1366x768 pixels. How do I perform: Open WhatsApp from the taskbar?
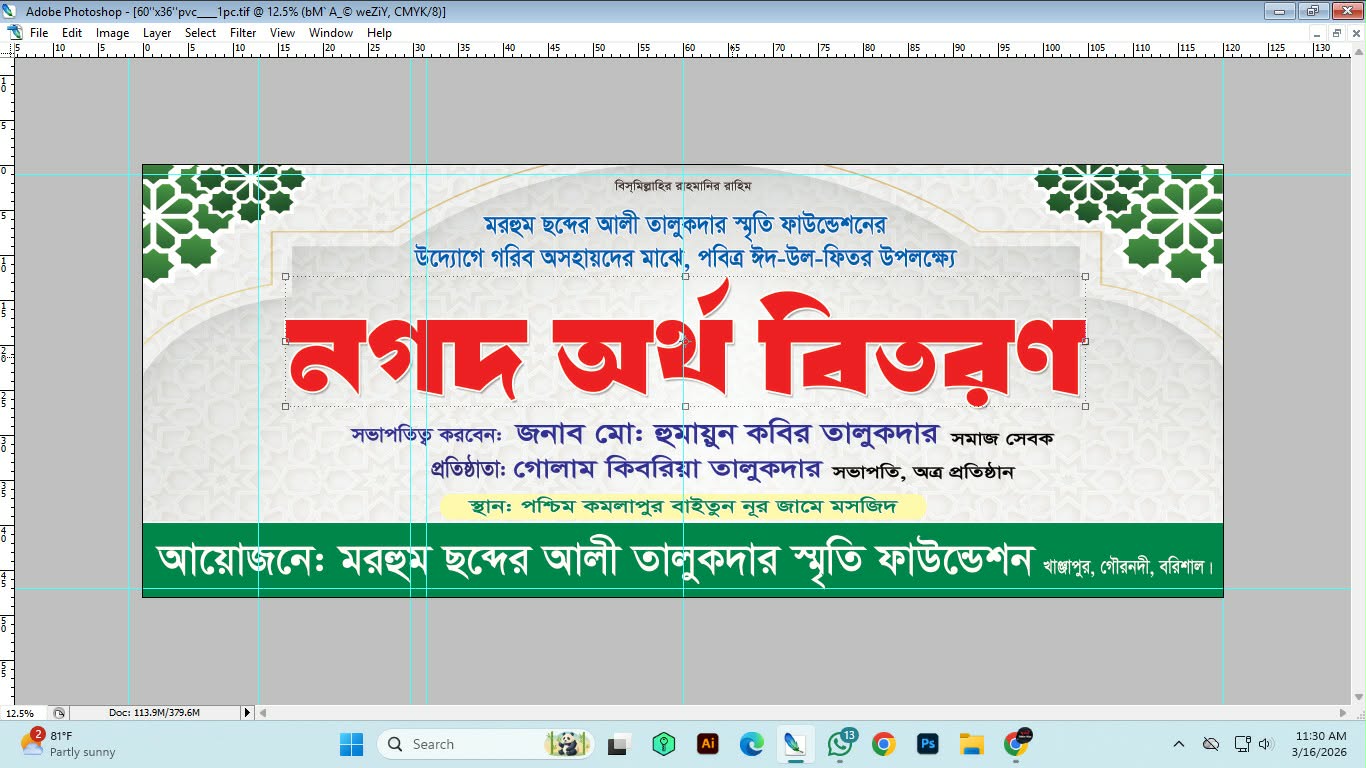pos(839,744)
